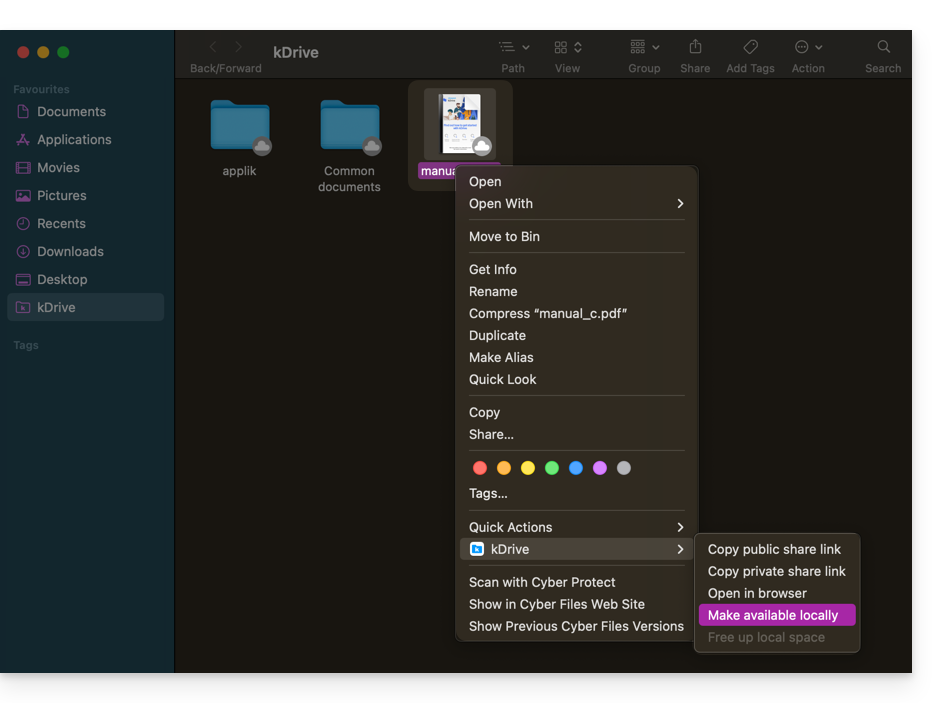
Task: Open Downloads in the sidebar
Action: pos(70,251)
